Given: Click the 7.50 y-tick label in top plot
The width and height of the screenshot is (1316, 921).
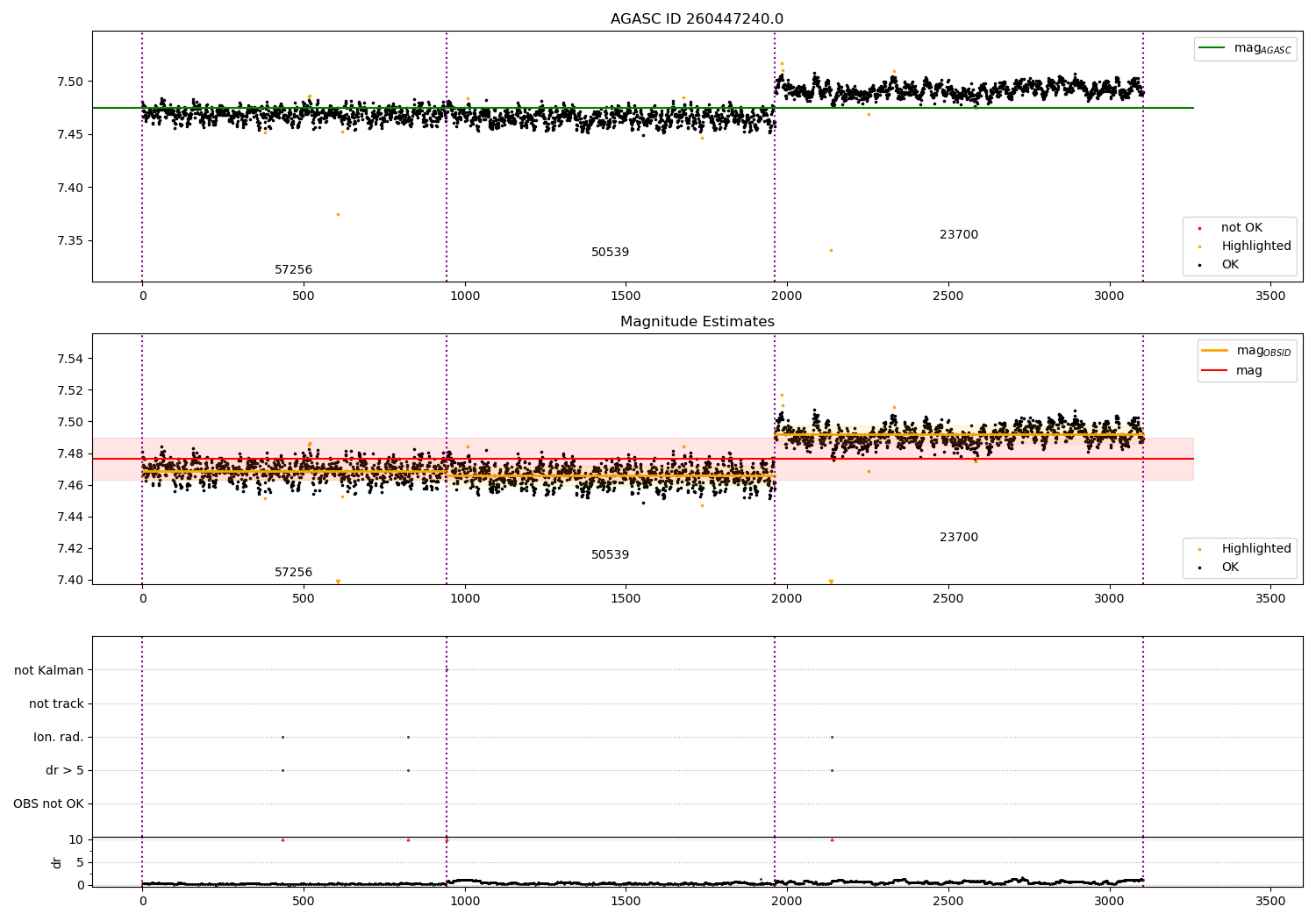Looking at the screenshot, I should [x=70, y=82].
